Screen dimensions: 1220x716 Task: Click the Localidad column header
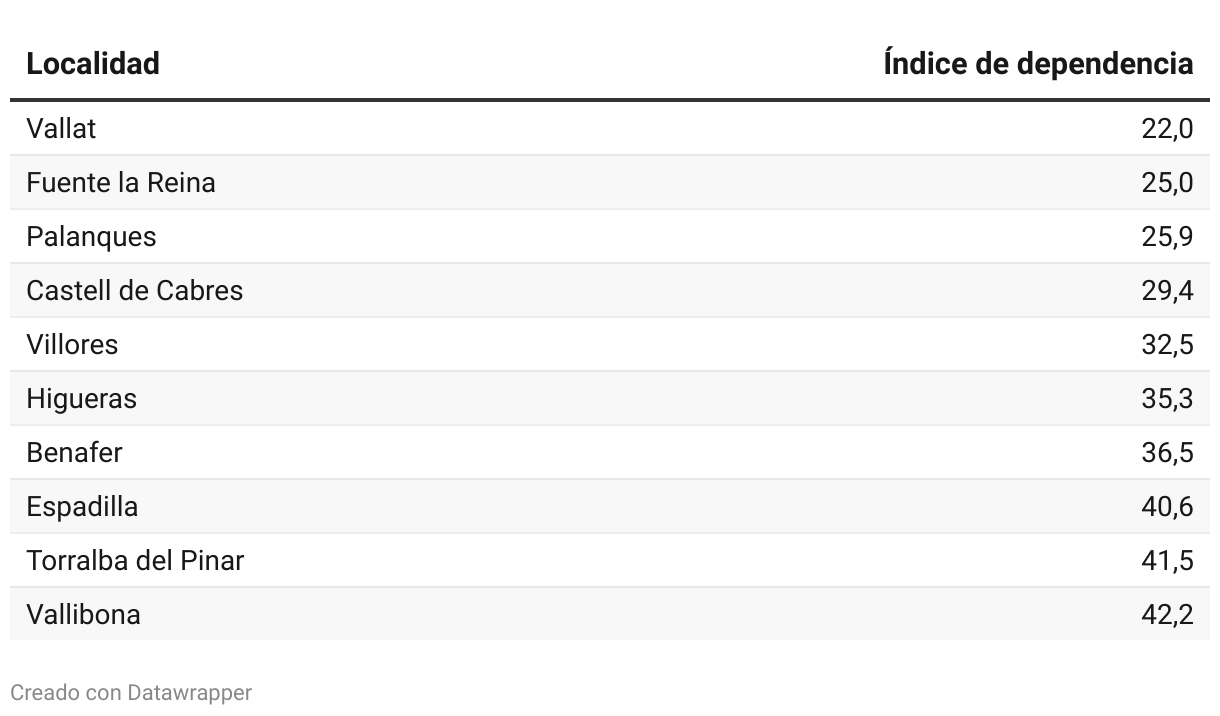tap(93, 64)
